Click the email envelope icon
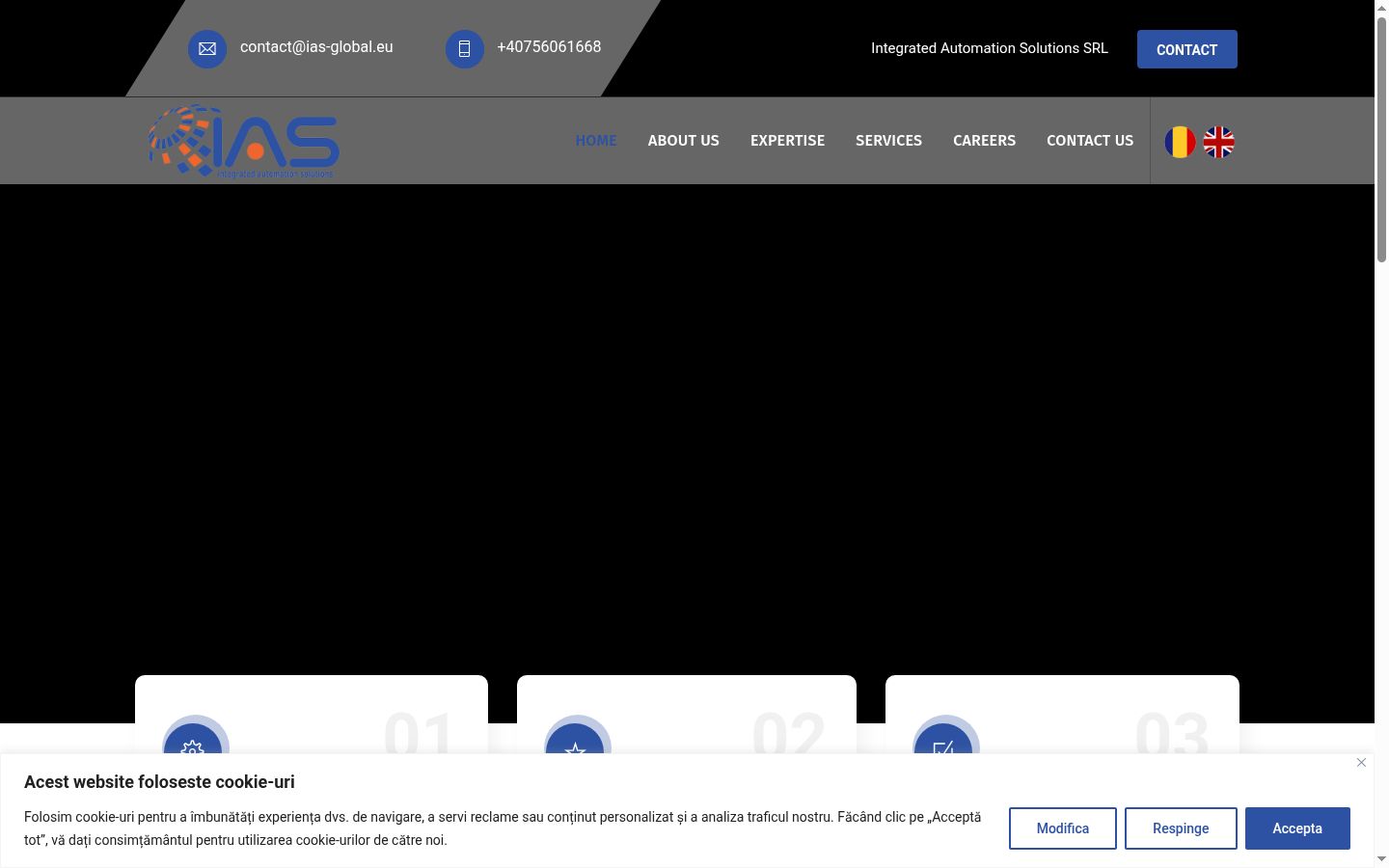1389x868 pixels. click(x=207, y=48)
